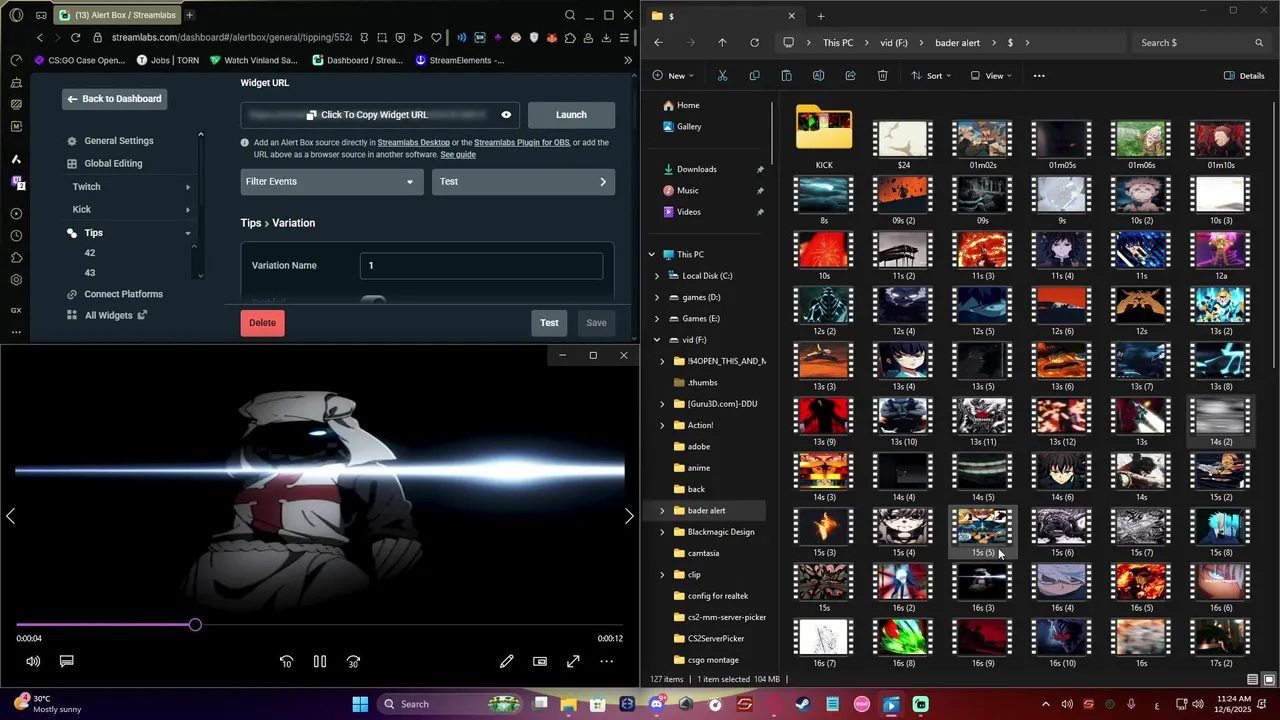Select General Settings in Streamlabs sidebar
This screenshot has width=1280, height=720.
pyautogui.click(x=110, y=141)
